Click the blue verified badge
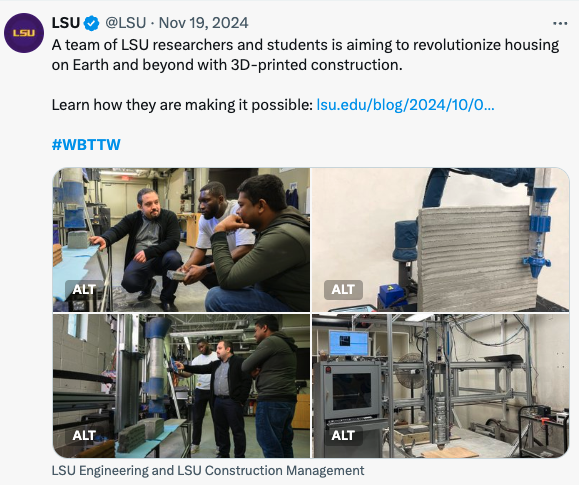The height and width of the screenshot is (485, 579). 91,23
